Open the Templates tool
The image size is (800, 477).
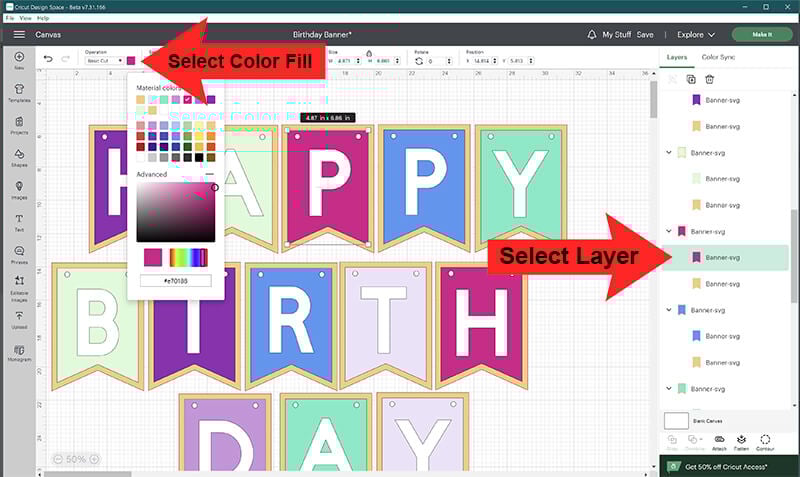coord(19,93)
